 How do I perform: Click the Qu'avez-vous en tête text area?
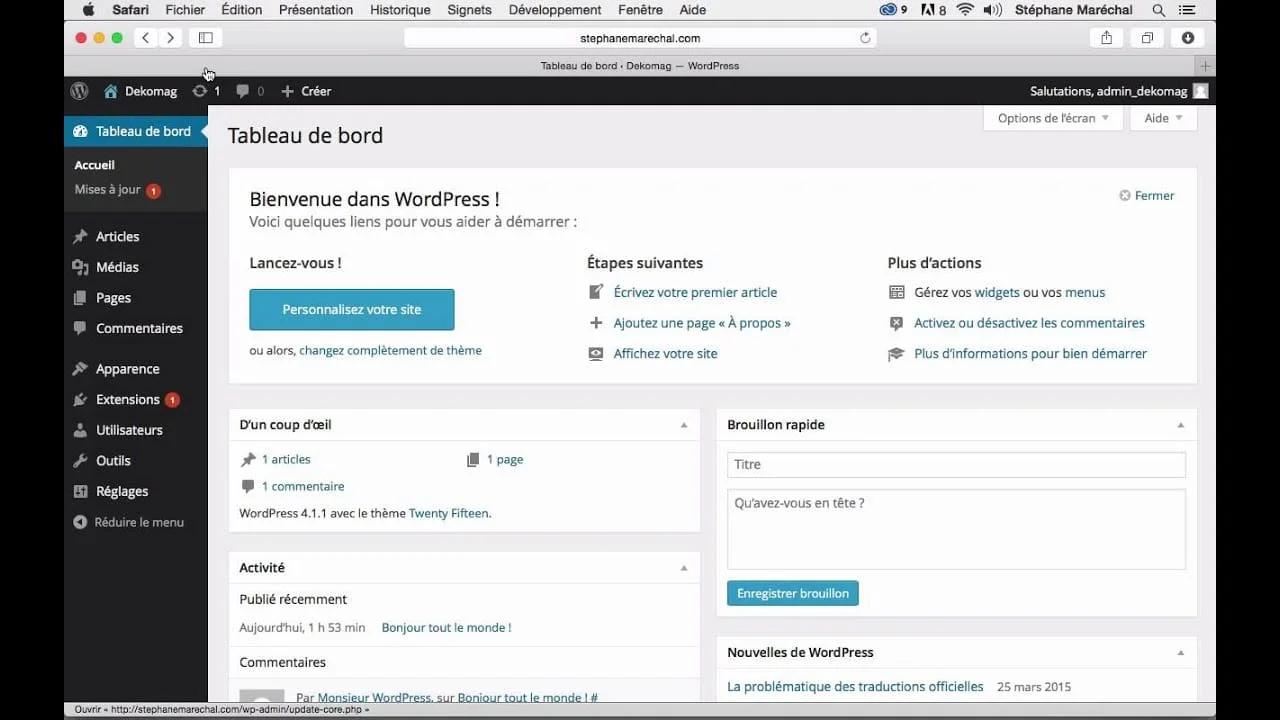pyautogui.click(x=956, y=529)
